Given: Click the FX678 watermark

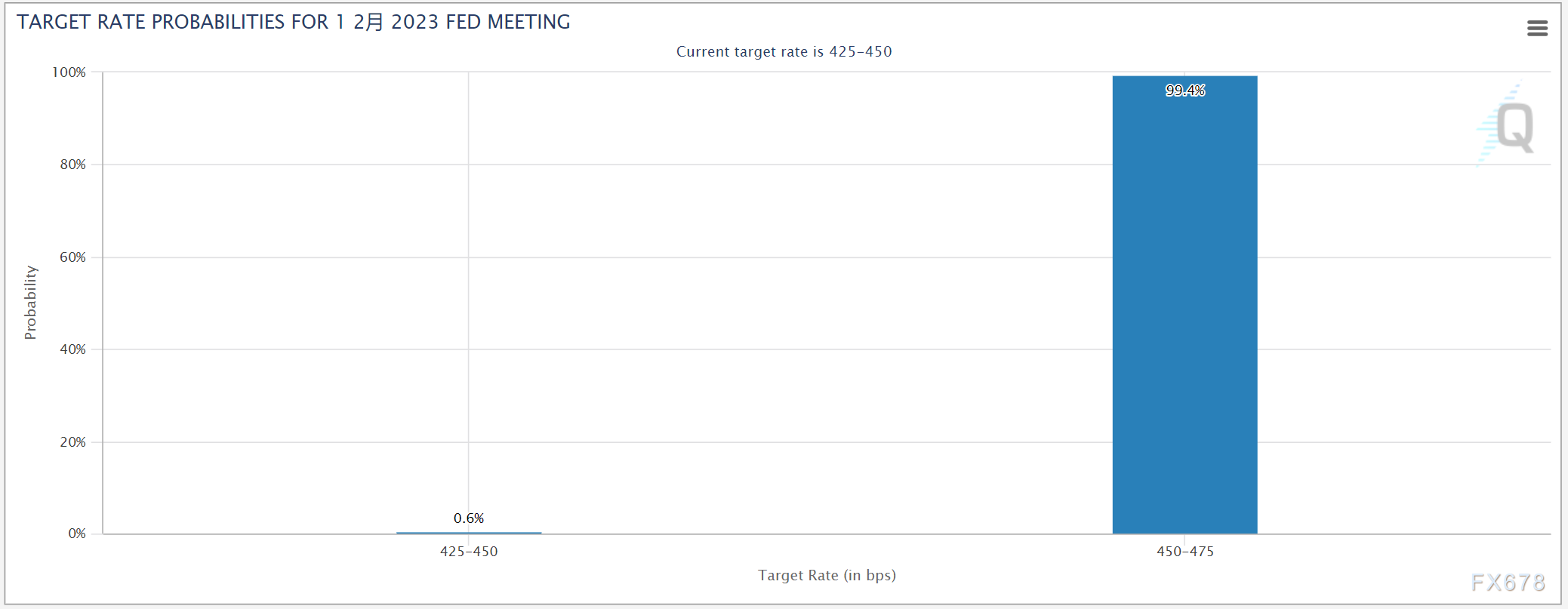Looking at the screenshot, I should 1508,583.
